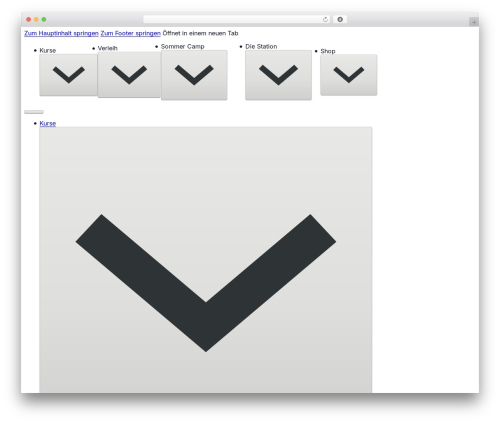Image resolution: width=500 pixels, height=423 pixels.
Task: Reload the page with the refresh icon
Action: tap(325, 20)
